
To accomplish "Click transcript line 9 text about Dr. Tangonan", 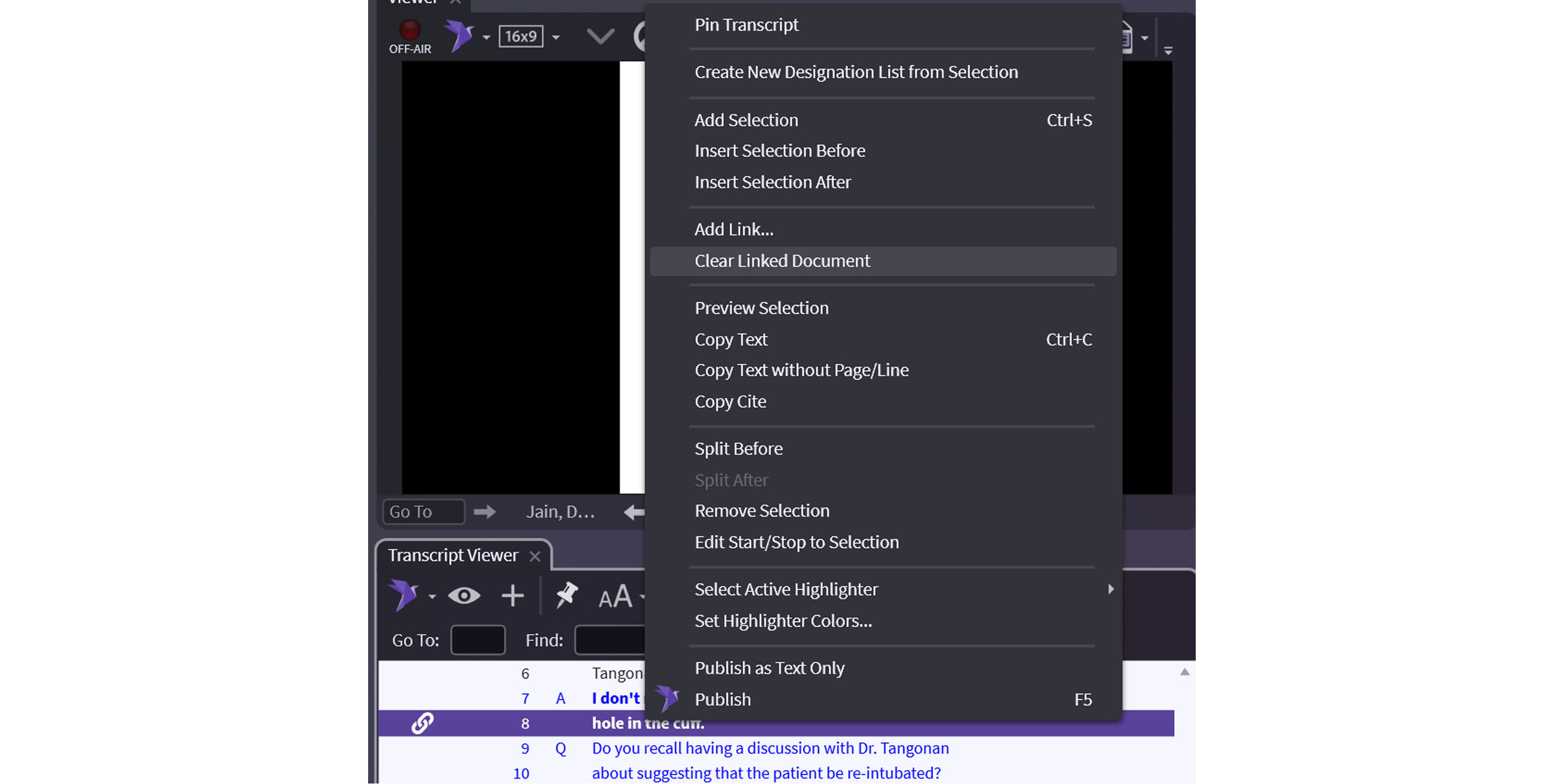I will click(x=770, y=748).
